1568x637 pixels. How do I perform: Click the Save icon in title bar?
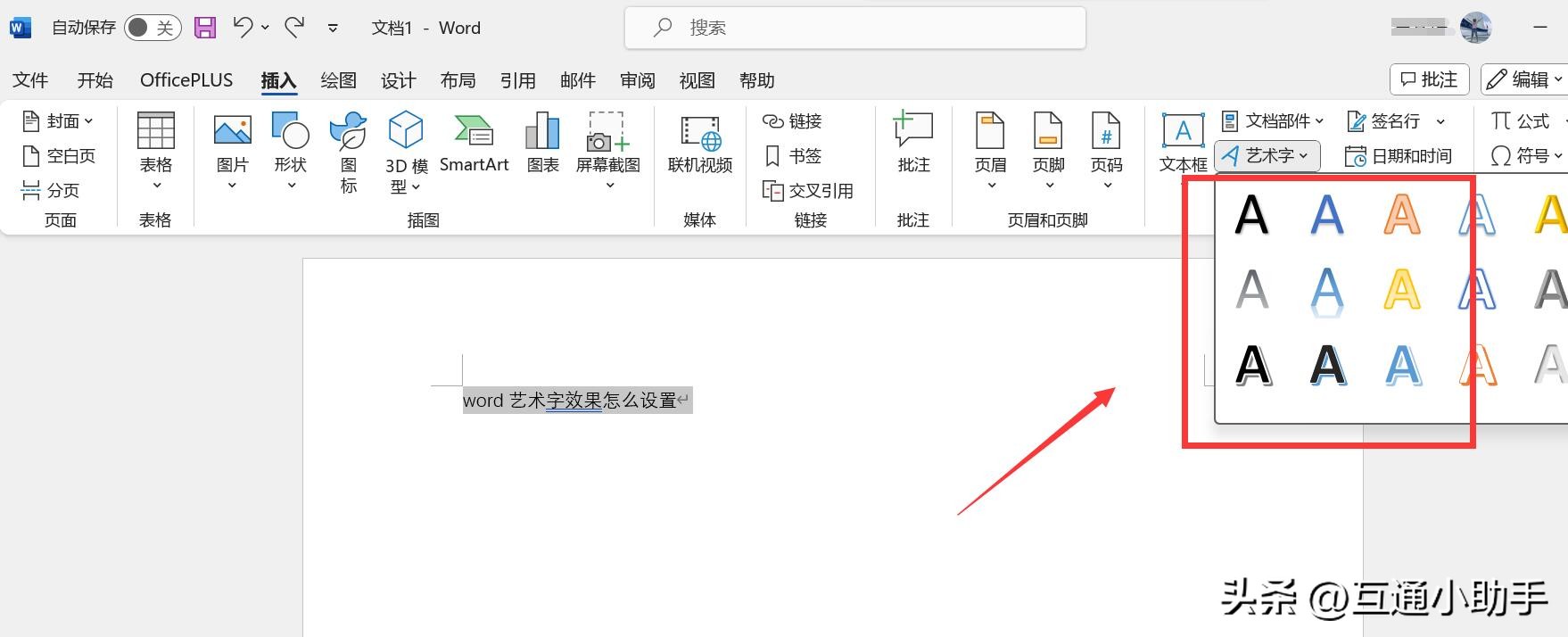[x=205, y=28]
